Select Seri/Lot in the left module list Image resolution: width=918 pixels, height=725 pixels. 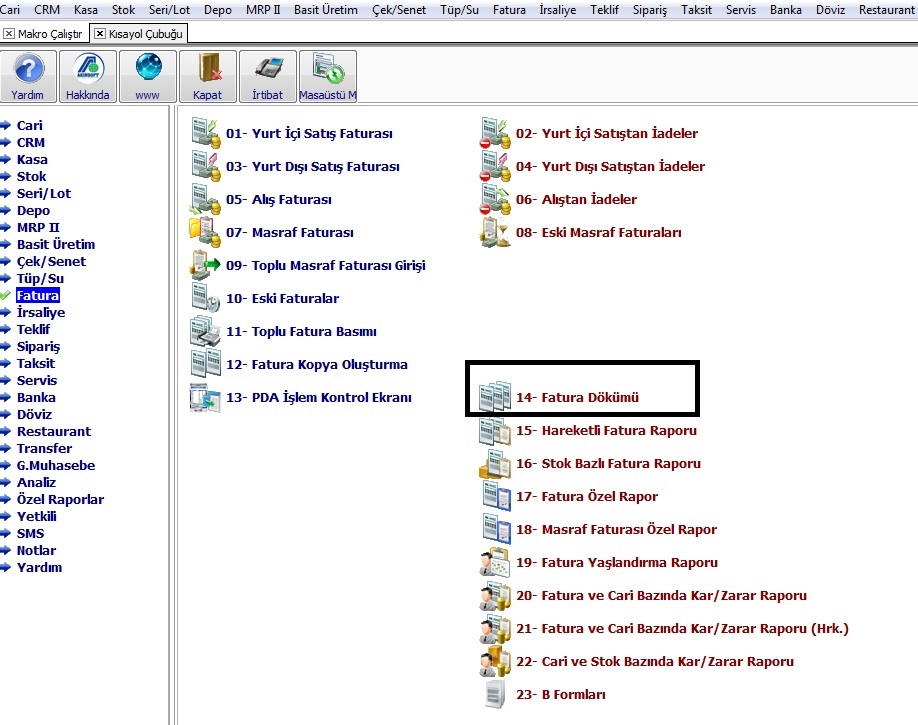pos(44,193)
